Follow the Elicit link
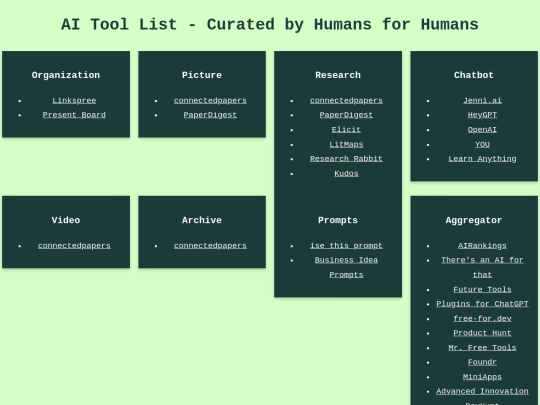540x405 pixels. tap(346, 129)
